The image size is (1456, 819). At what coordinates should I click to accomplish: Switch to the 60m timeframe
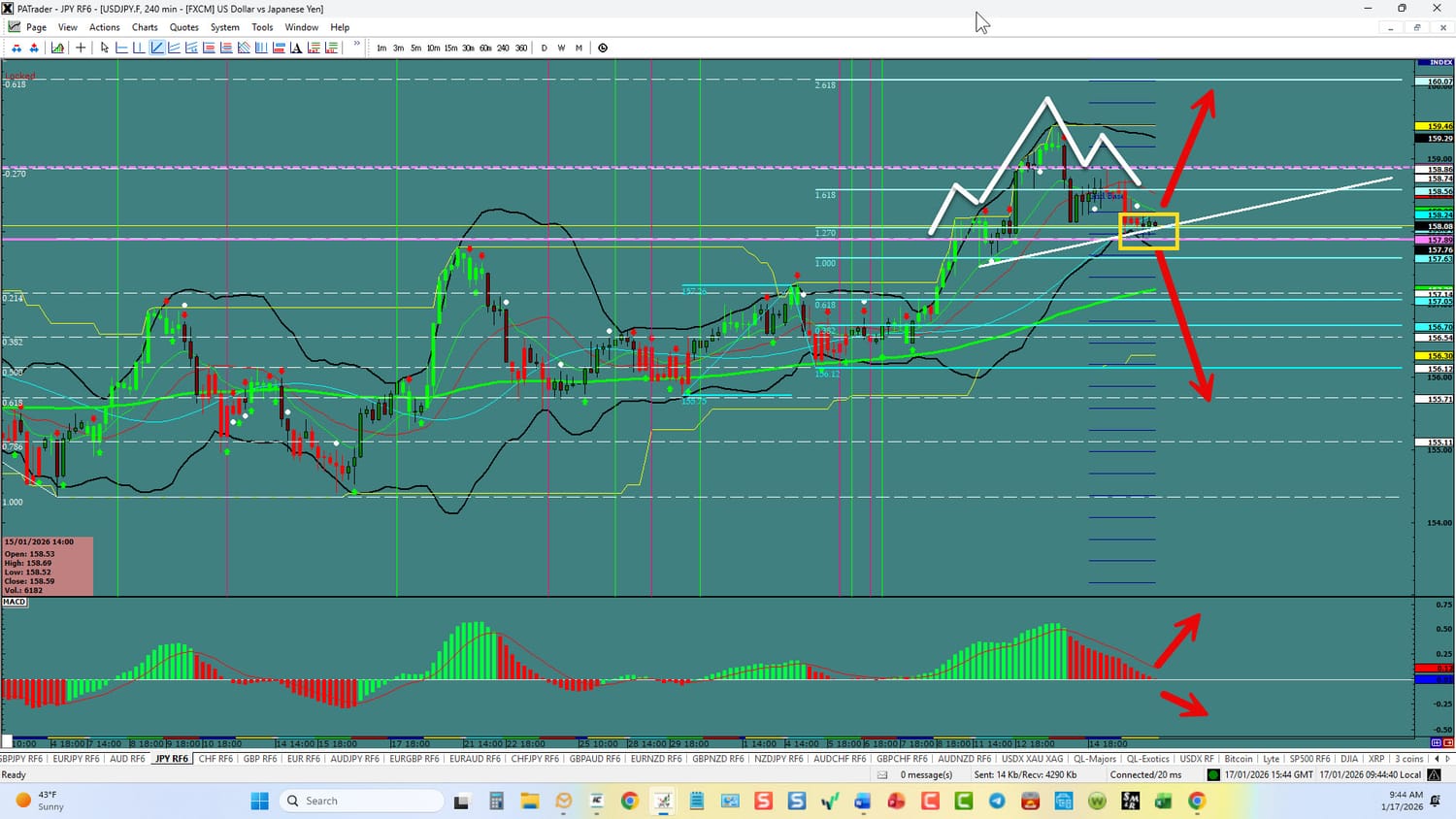coord(485,48)
